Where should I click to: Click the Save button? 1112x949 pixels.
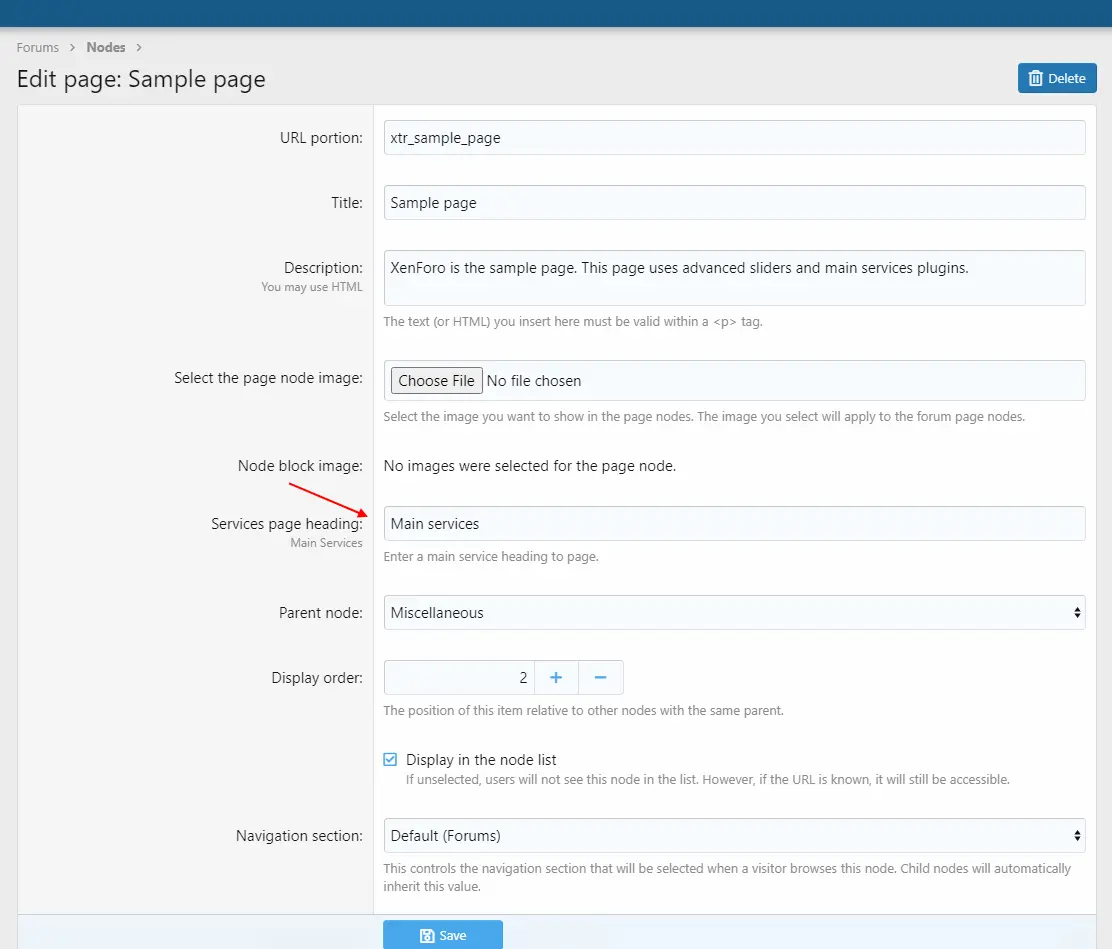[443, 935]
